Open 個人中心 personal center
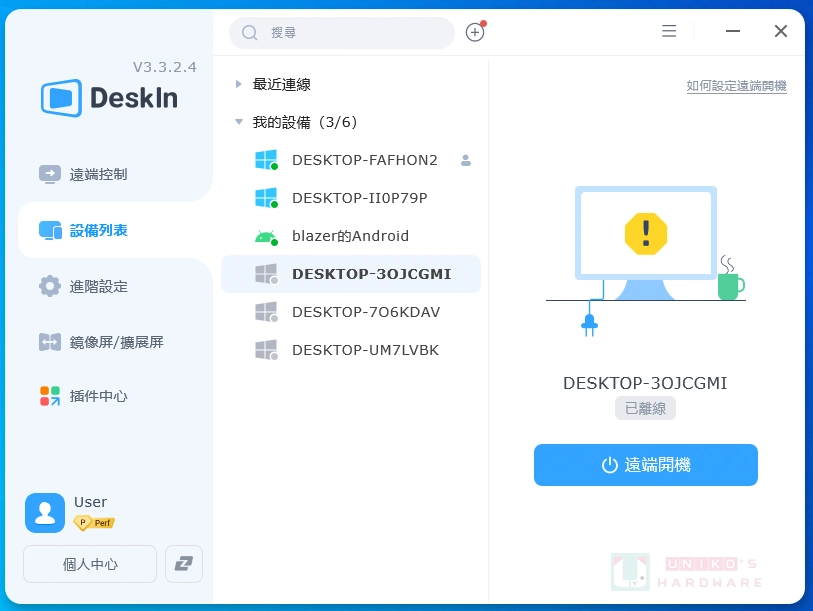This screenshot has width=813, height=611. pos(89,563)
